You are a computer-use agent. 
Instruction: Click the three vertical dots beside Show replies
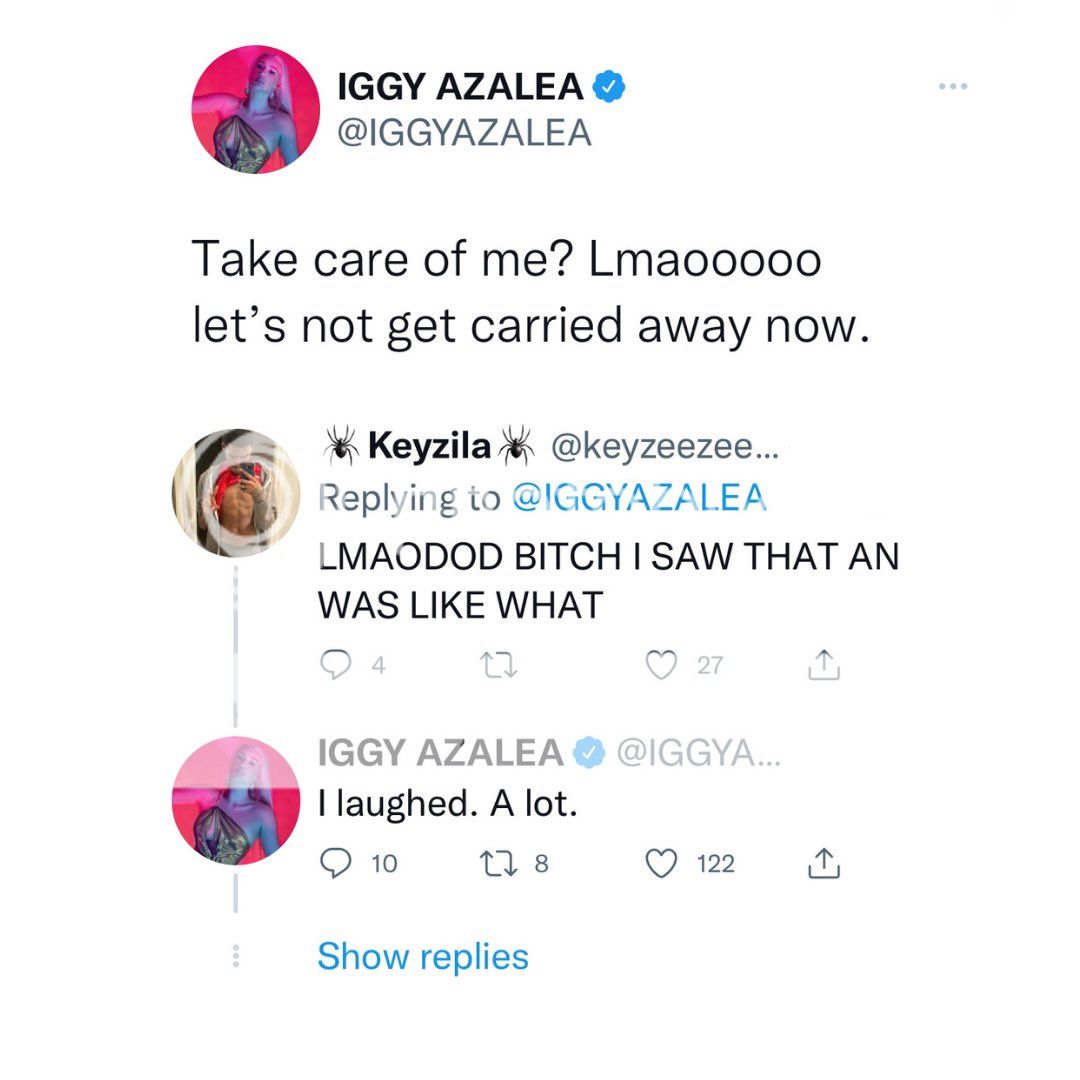(236, 957)
